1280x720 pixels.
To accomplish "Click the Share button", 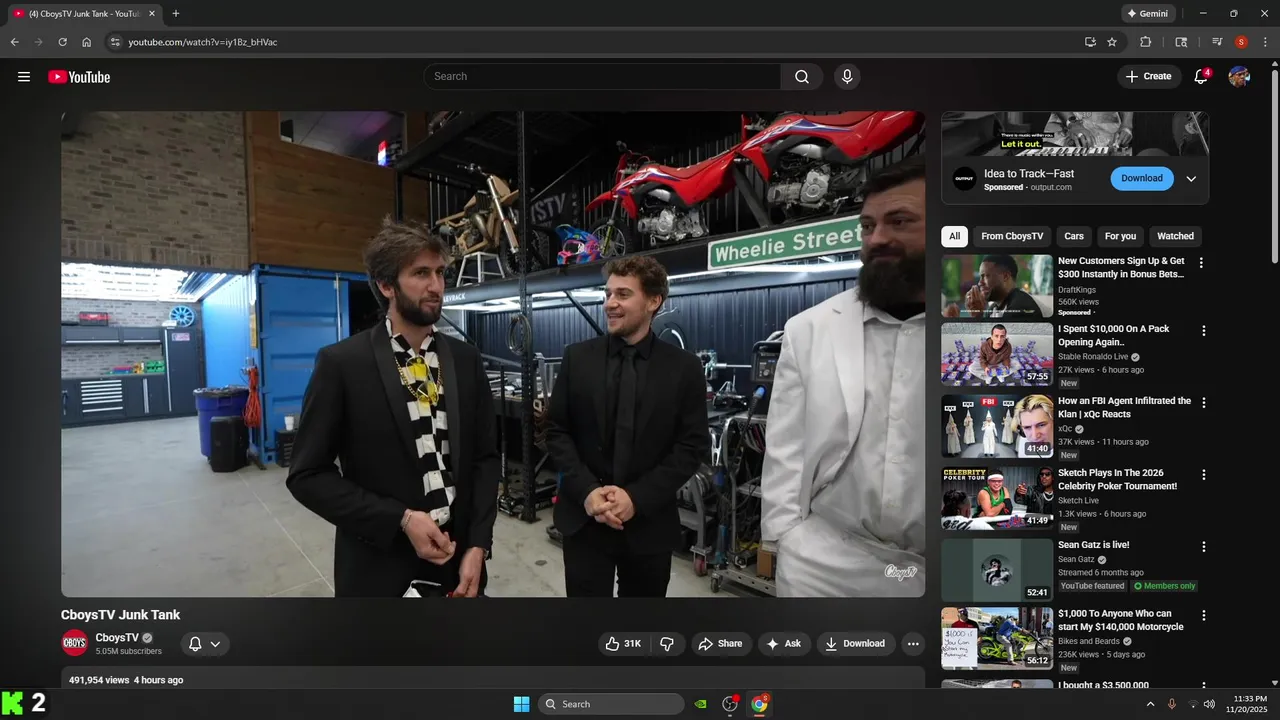I will 720,644.
